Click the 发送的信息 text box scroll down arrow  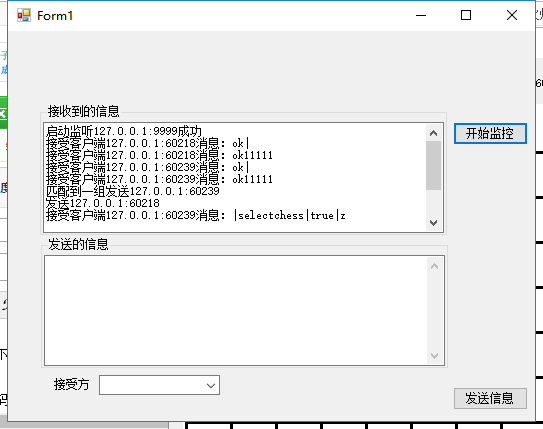[435, 356]
